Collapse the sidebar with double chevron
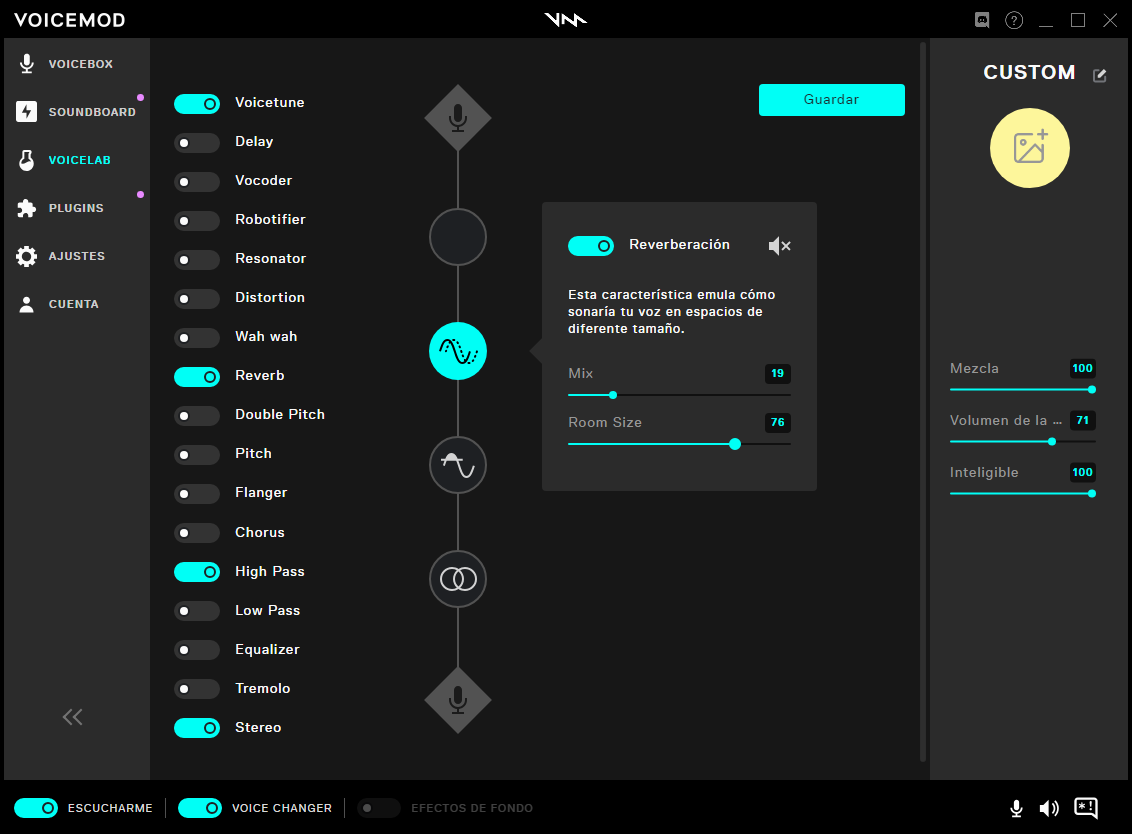 click(72, 717)
